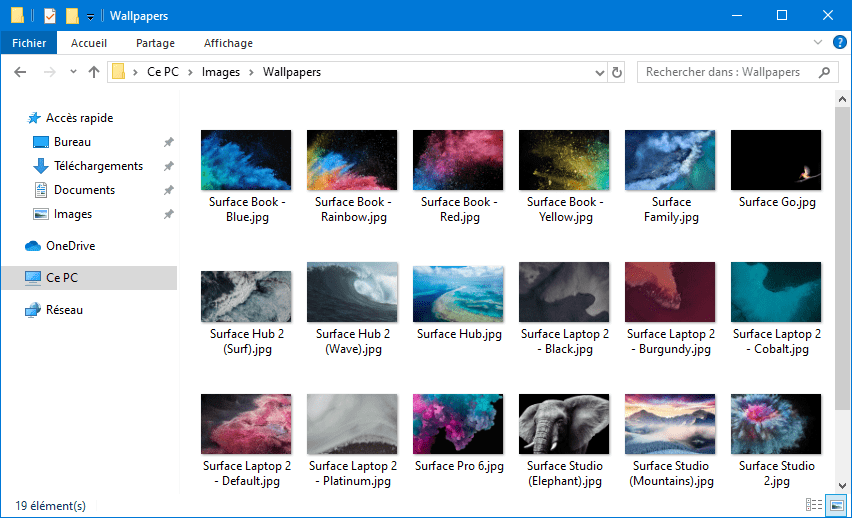This screenshot has height=518, width=852.
Task: Go back with the left arrow button
Action: coord(20,72)
